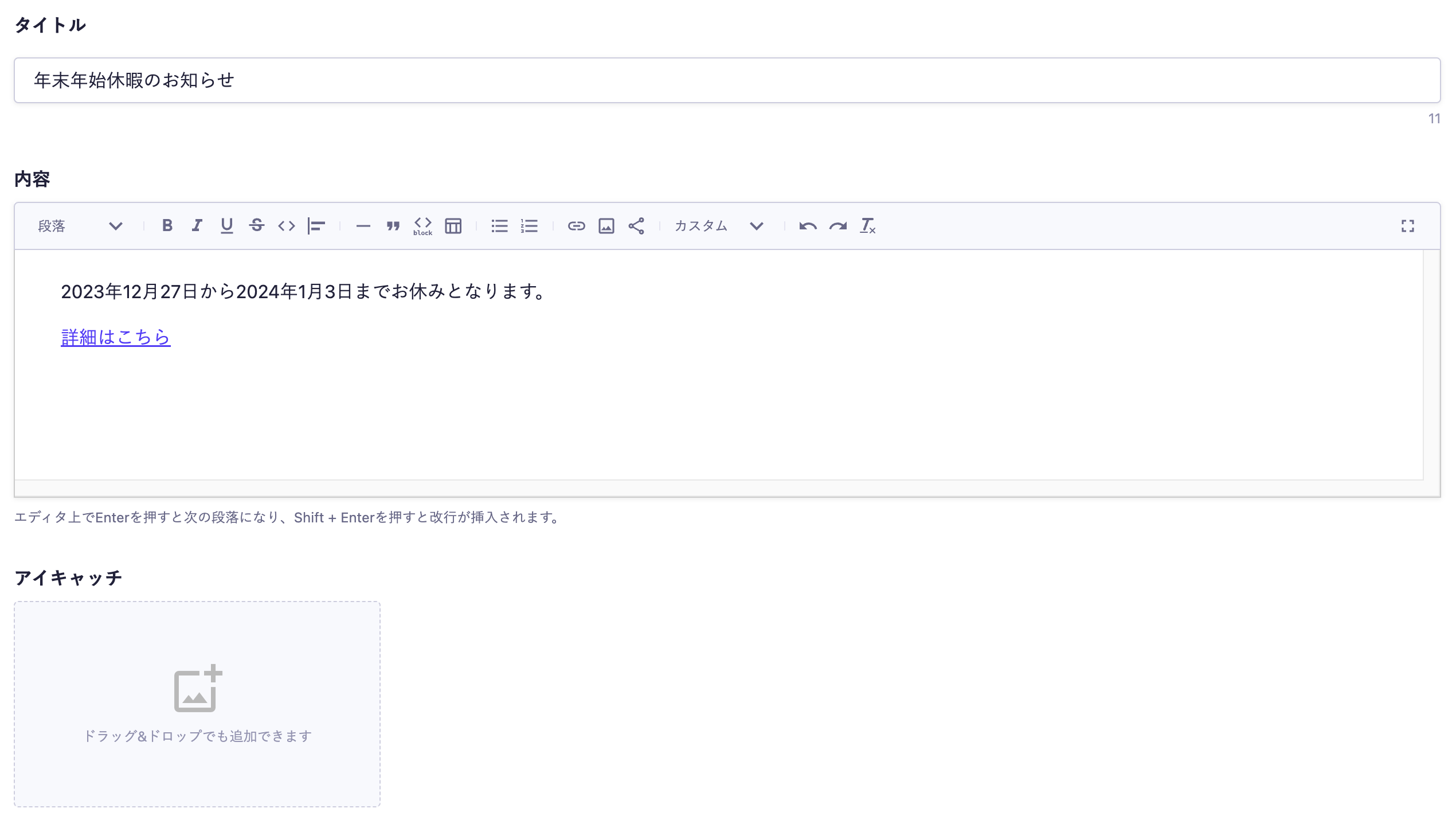Click the title input field
The width and height of the screenshot is (1456, 820).
click(x=727, y=80)
